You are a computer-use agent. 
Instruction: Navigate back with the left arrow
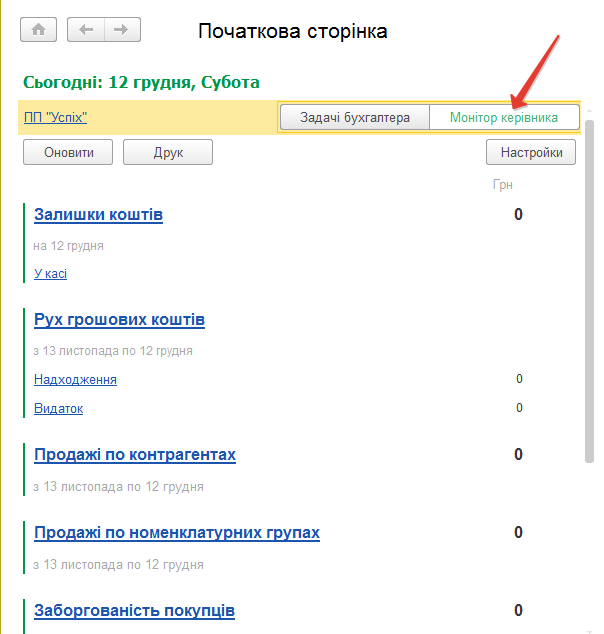pyautogui.click(x=86, y=30)
